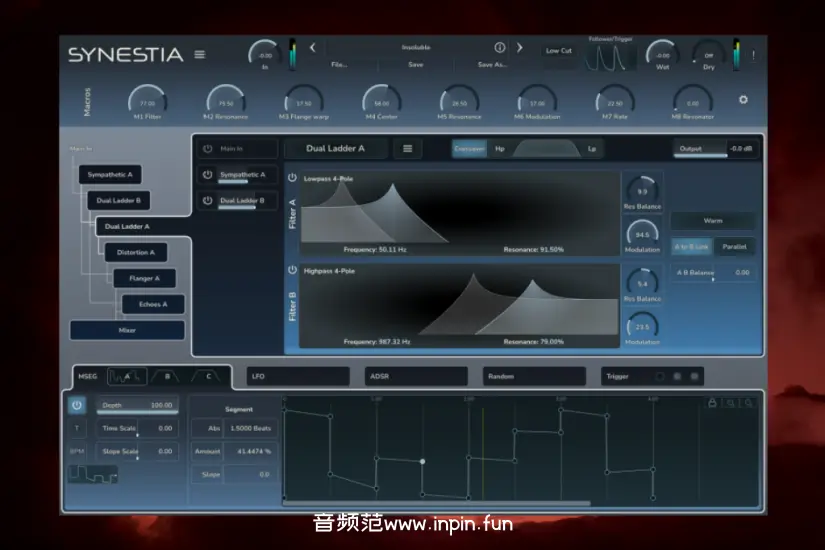Select Dual Ladder A module in chain
The image size is (825, 550).
[x=127, y=226]
